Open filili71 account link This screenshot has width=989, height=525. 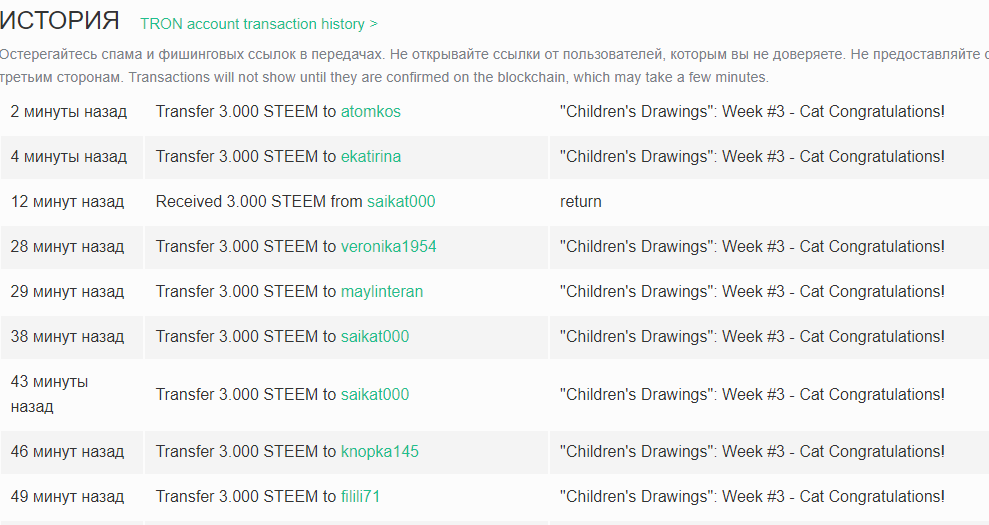click(x=361, y=497)
